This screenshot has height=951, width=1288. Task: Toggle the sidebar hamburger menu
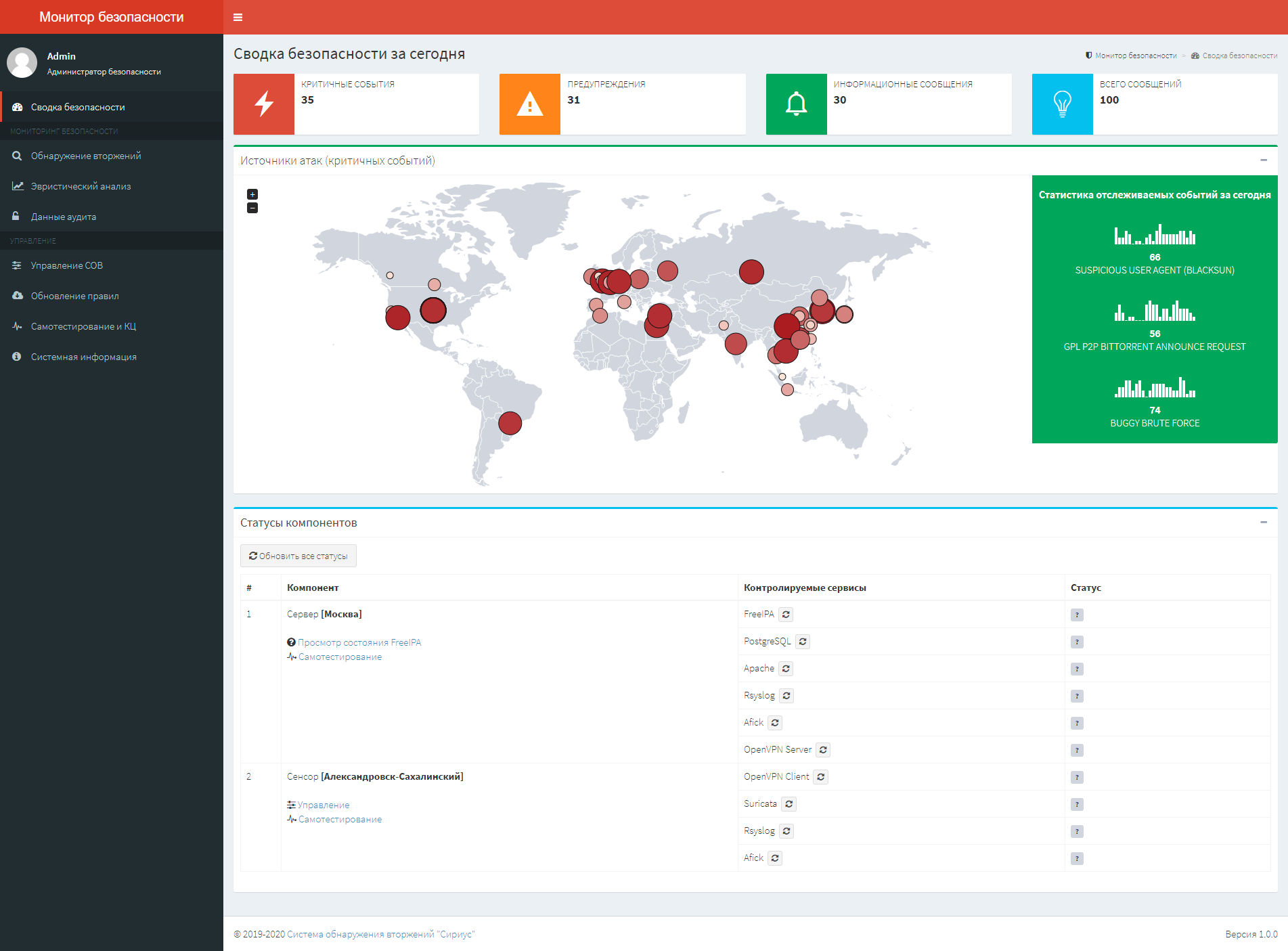coord(238,17)
